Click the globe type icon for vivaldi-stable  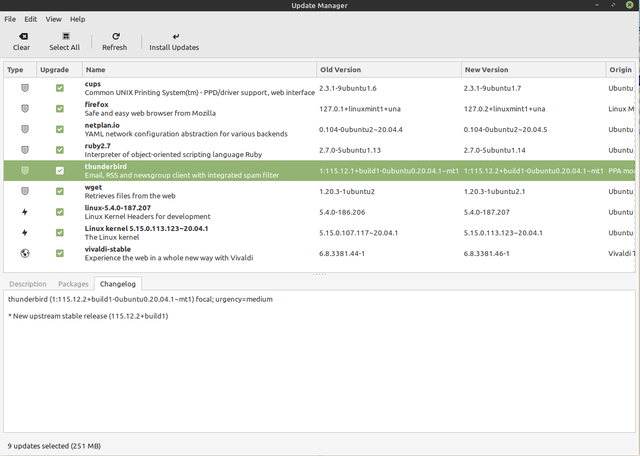pyautogui.click(x=25, y=254)
